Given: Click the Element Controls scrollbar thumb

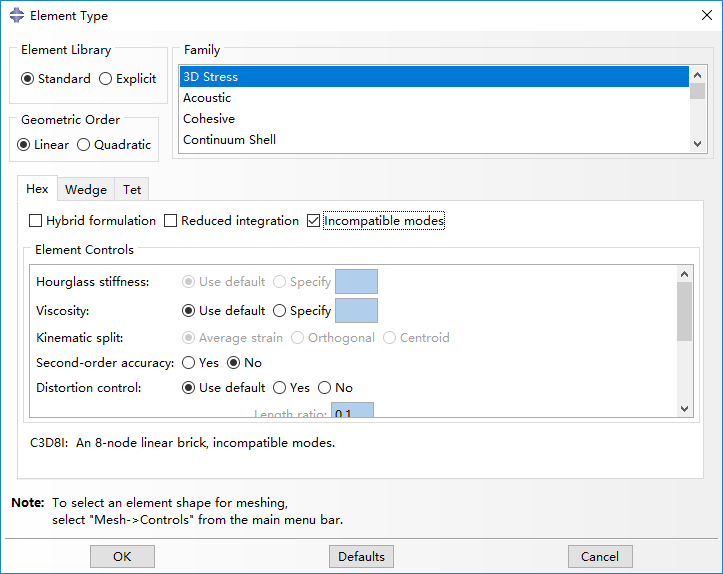Looking at the screenshot, I should pyautogui.click(x=684, y=312).
